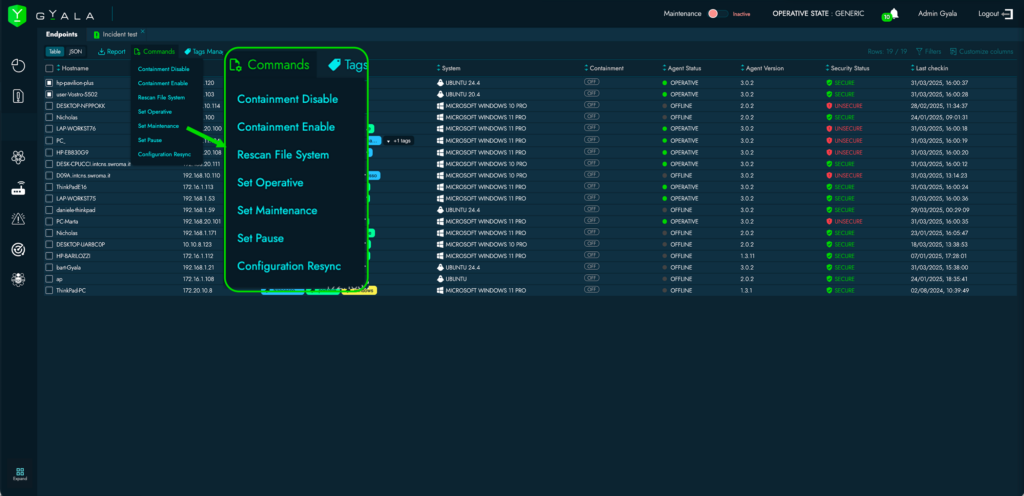Open the dashboard pie-chart icon in sidebar

click(18, 66)
